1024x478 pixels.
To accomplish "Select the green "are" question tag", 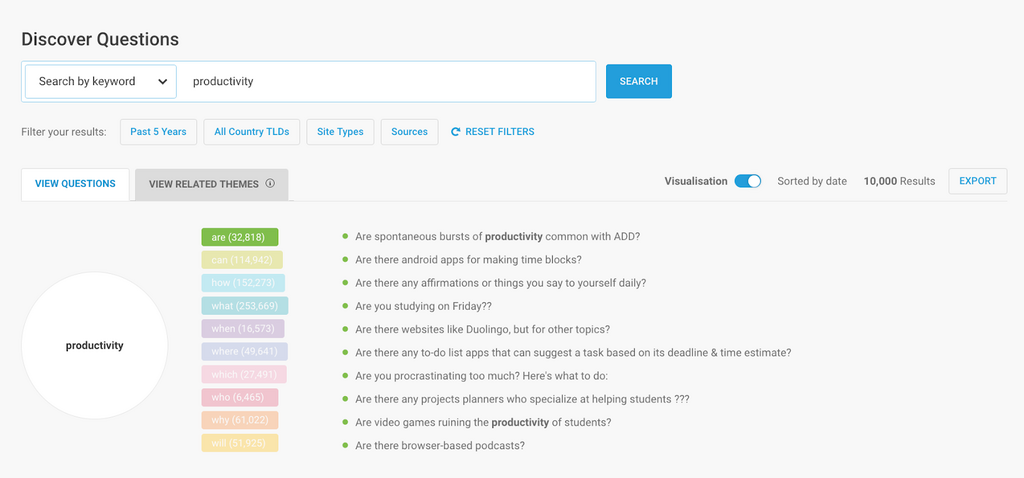I will coord(239,237).
